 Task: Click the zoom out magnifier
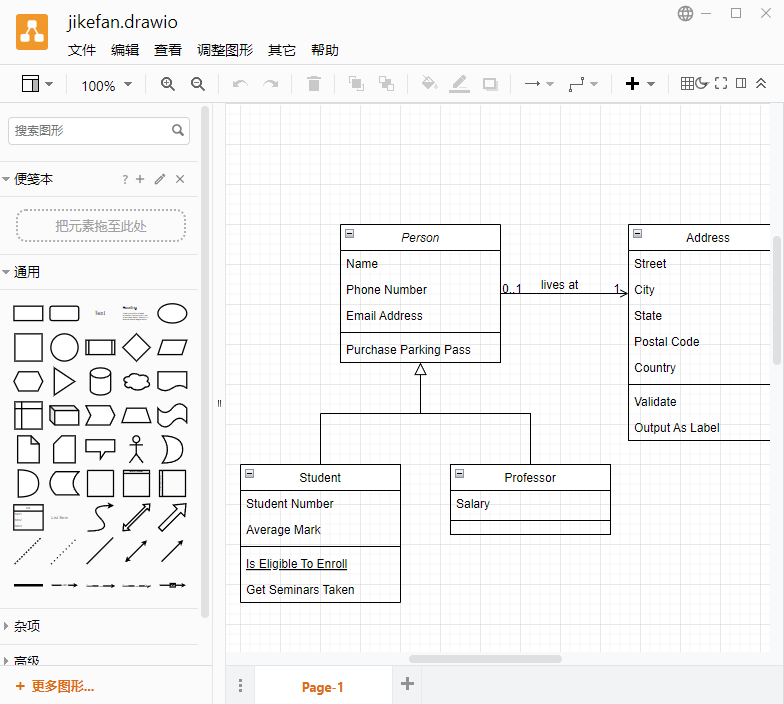coord(198,84)
